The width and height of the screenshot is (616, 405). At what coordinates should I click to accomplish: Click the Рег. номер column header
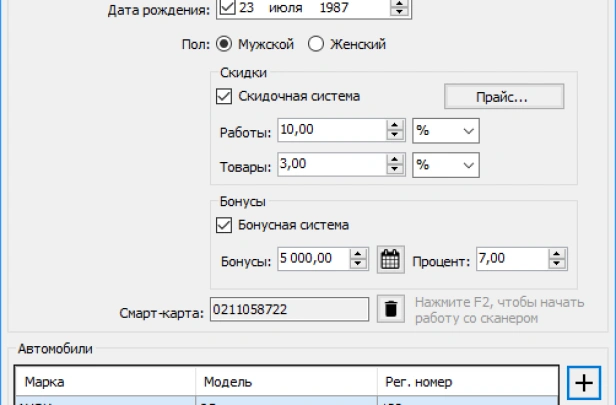point(465,382)
